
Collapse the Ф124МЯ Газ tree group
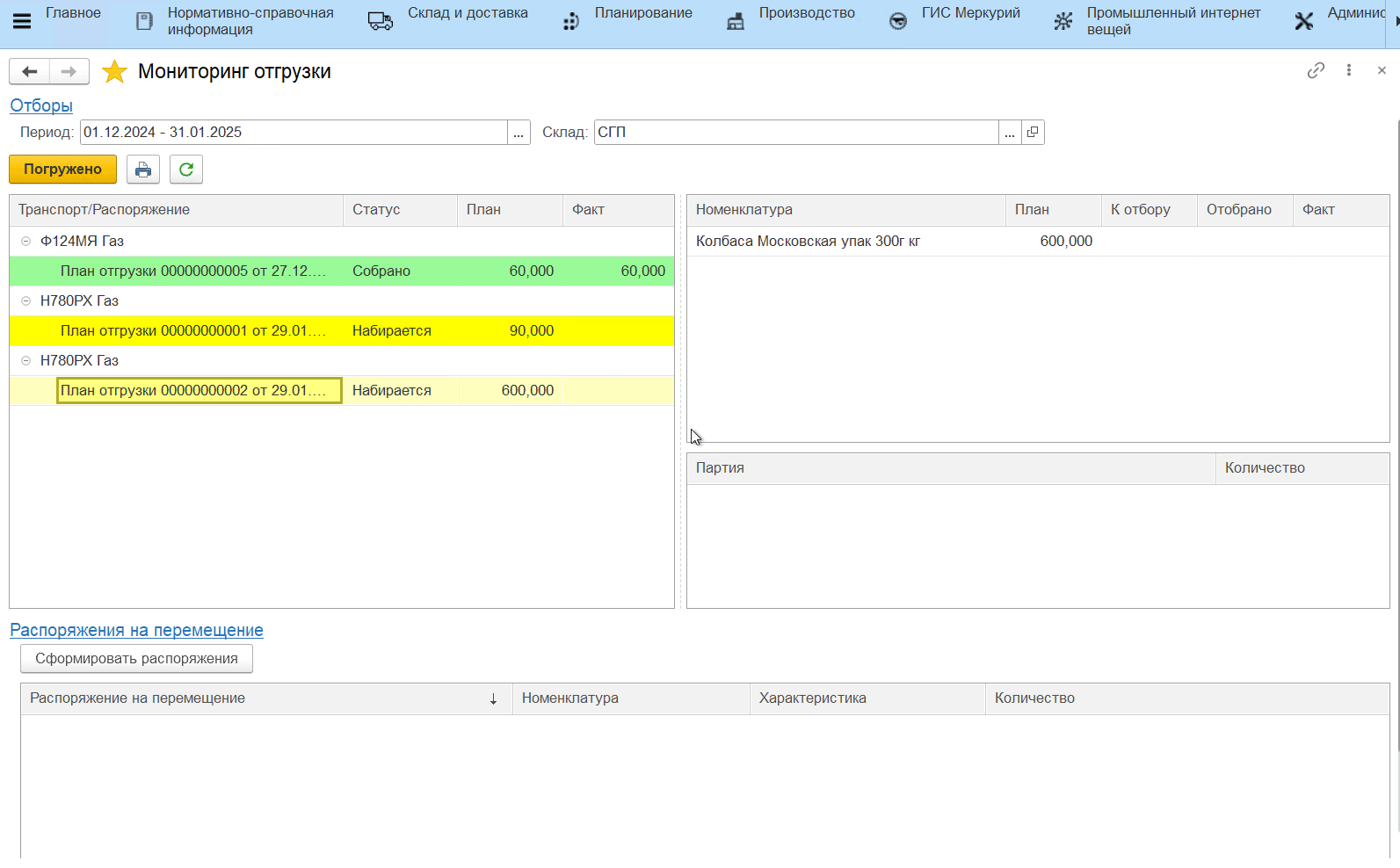[25, 241]
